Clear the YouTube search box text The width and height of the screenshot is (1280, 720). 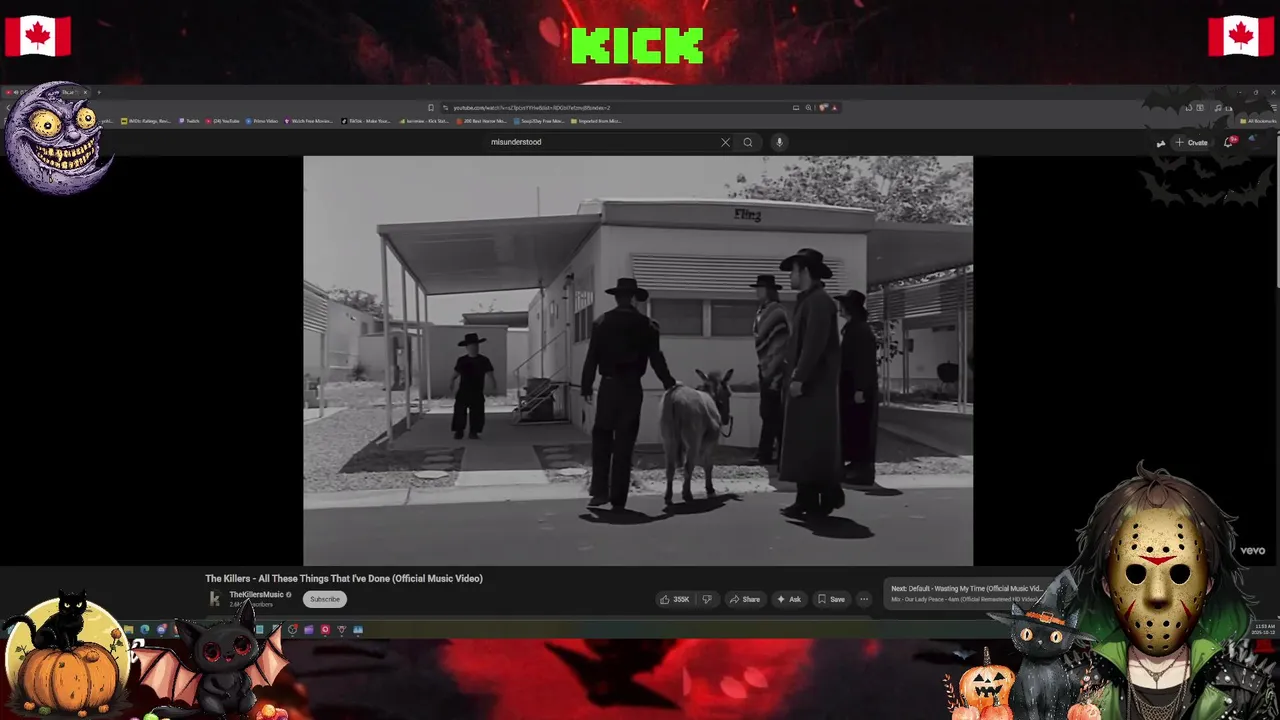(x=725, y=142)
